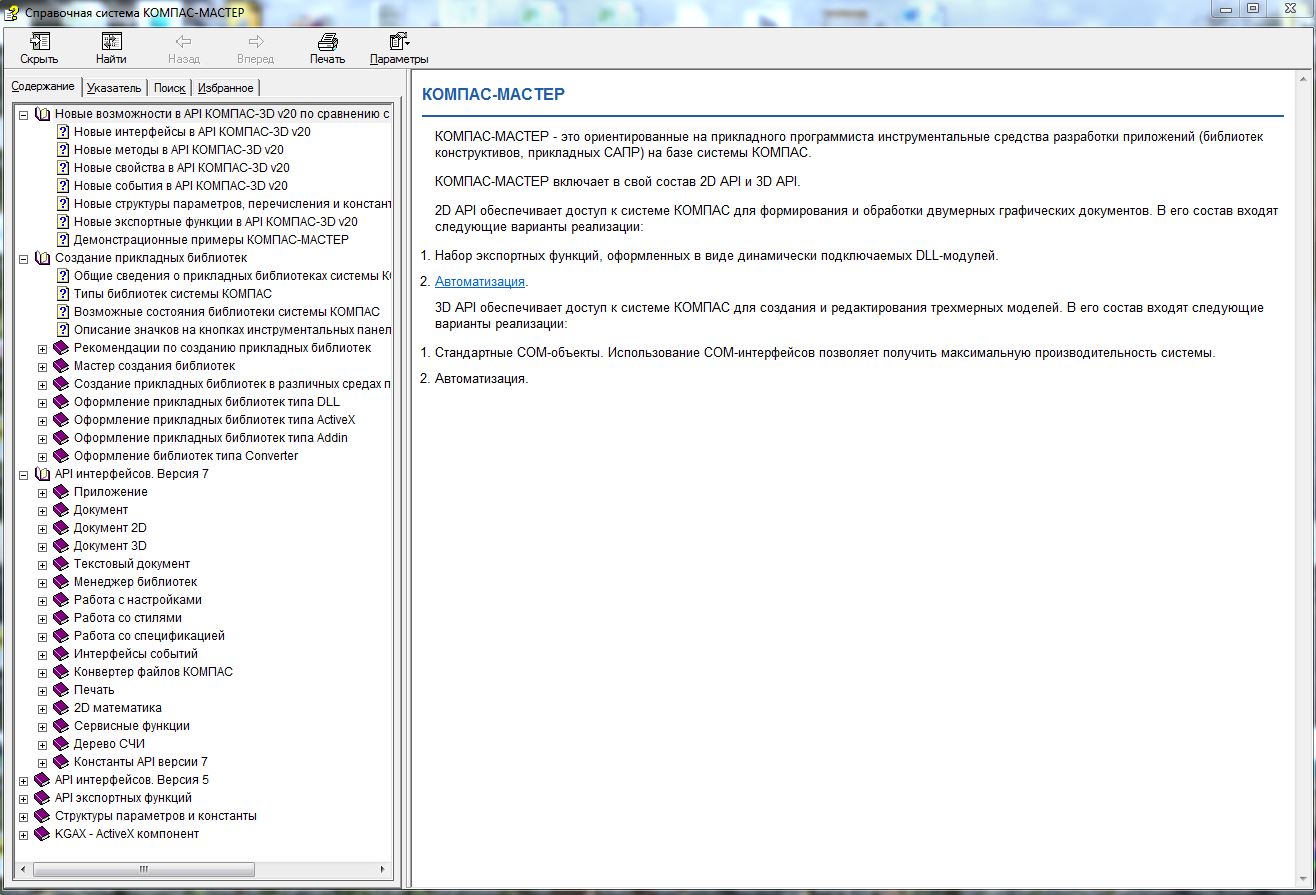Select Описание значков на кнопках инструментальных панел

coord(232,330)
